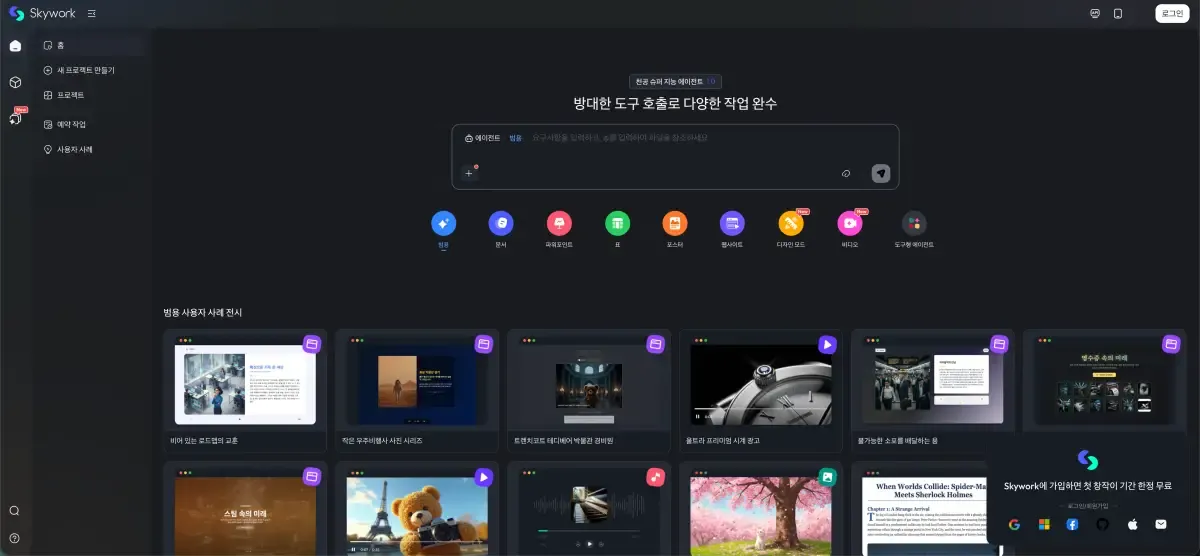Click the mobile app icon in the header
The image size is (1200, 556).
pos(1118,14)
